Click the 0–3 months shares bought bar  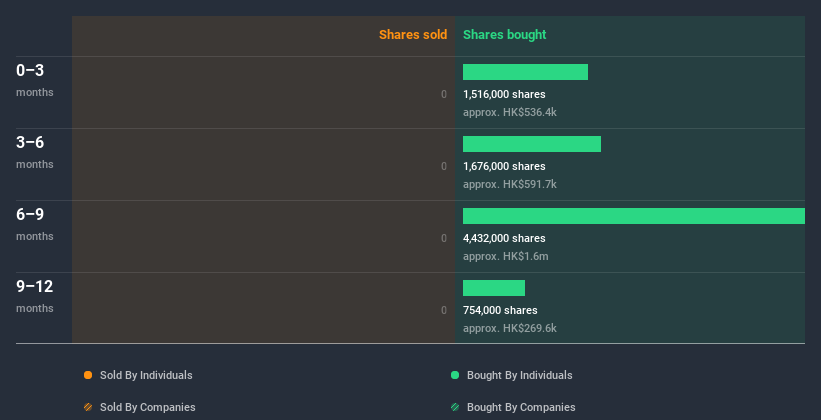(525, 72)
